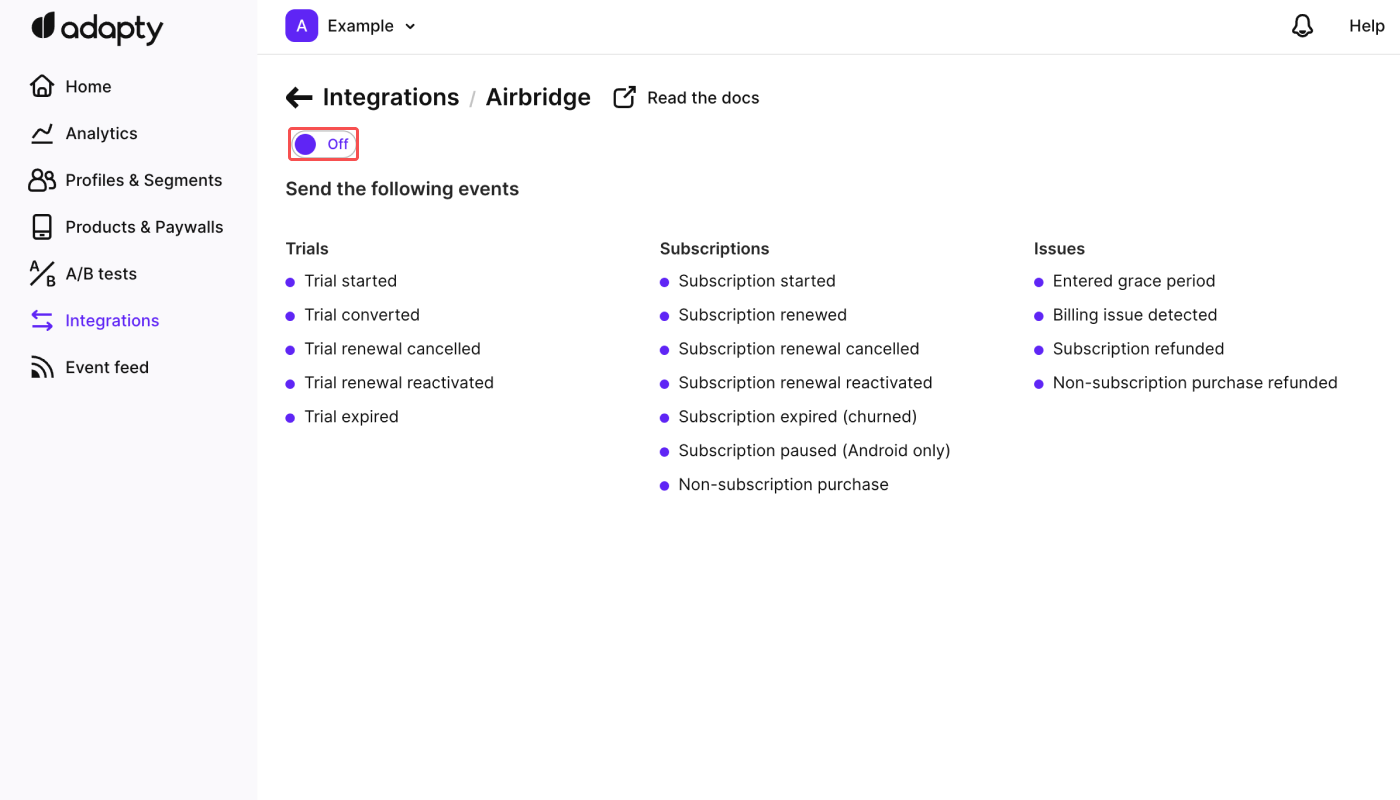Viewport: 1400px width, 800px height.
Task: Click the Example app name
Action: coord(360,26)
